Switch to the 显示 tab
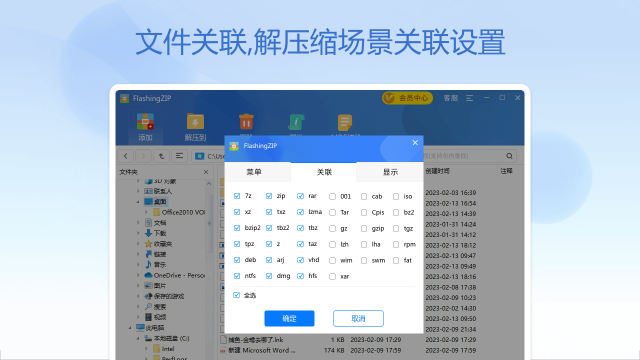640x360 pixels. (x=390, y=172)
